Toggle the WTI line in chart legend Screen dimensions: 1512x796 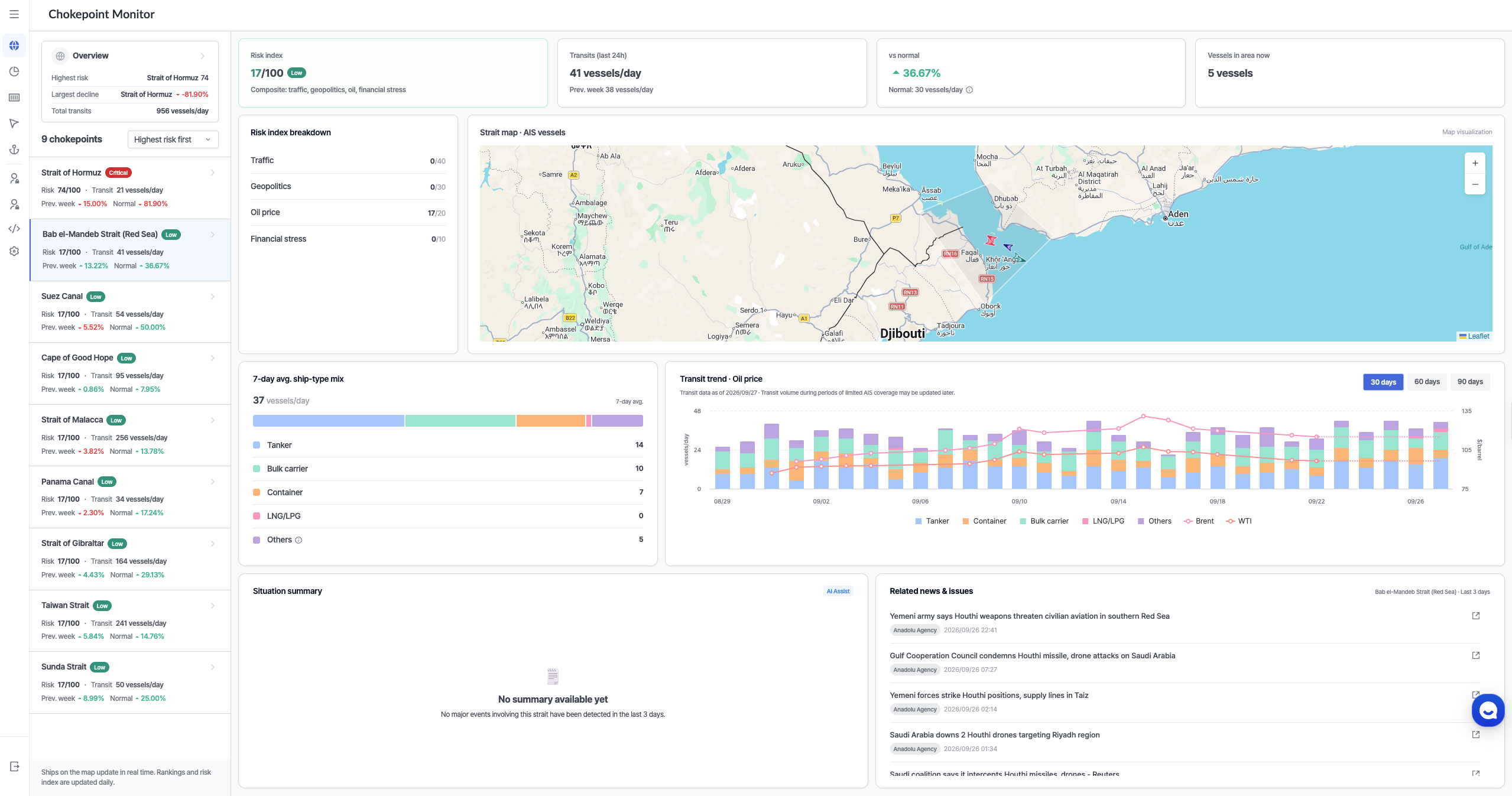point(1239,521)
